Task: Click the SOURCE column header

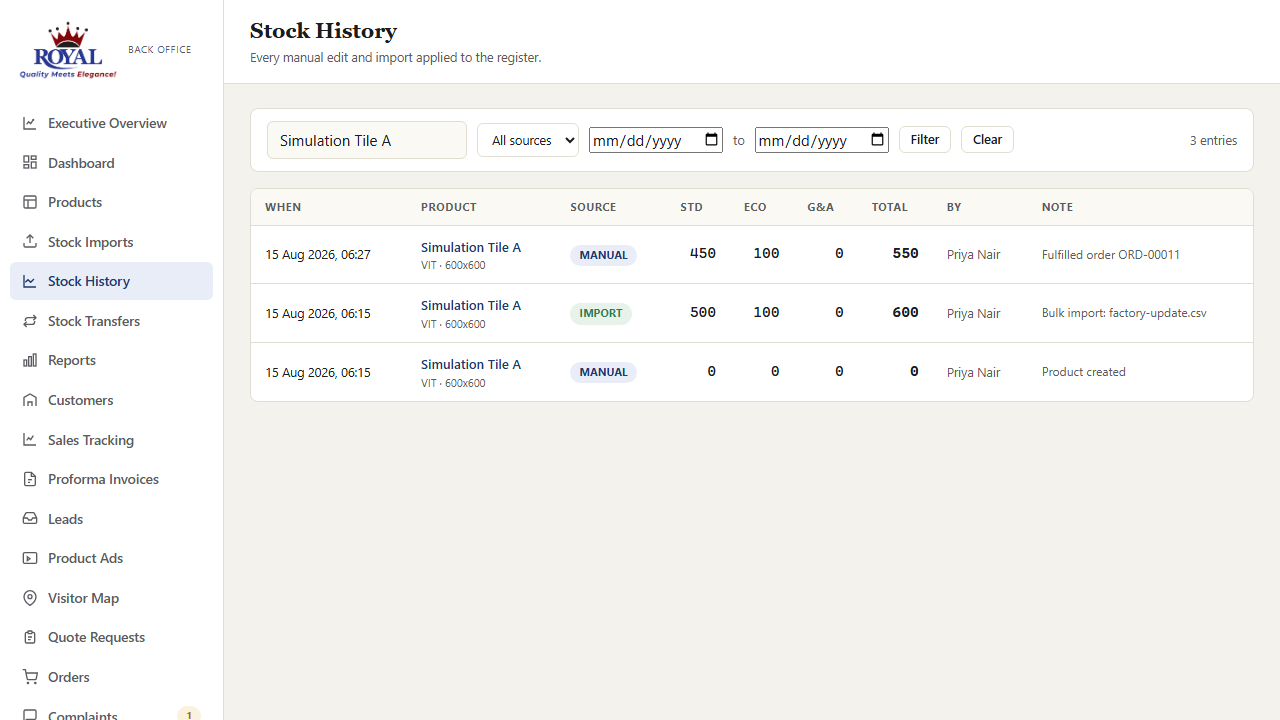Action: coord(593,207)
